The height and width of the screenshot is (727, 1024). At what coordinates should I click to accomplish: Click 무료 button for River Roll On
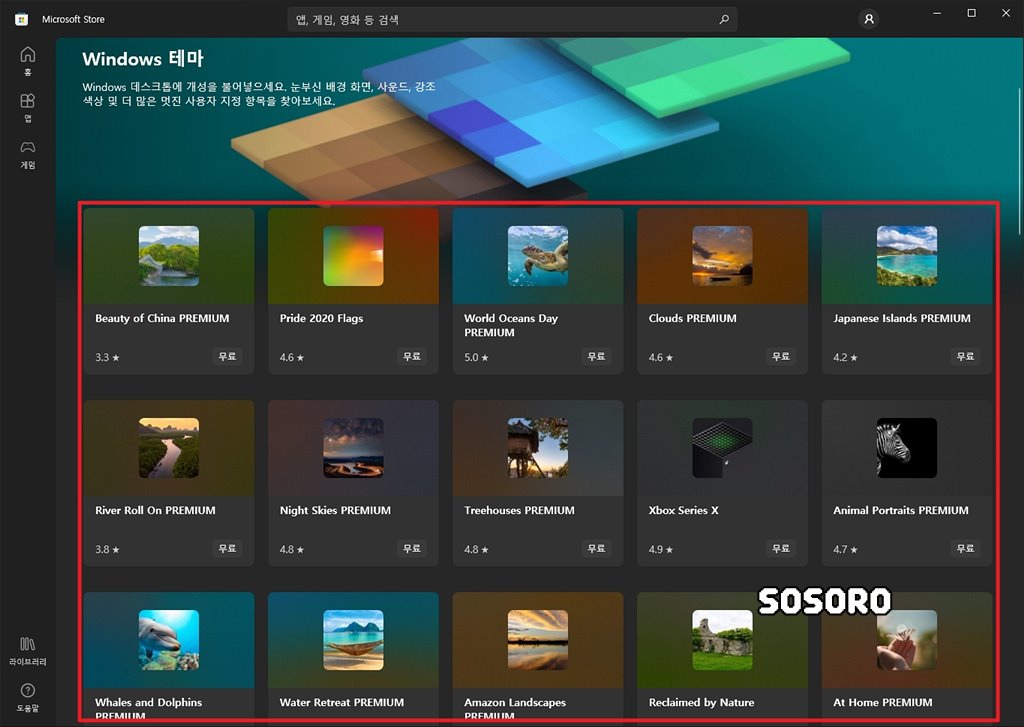(227, 549)
